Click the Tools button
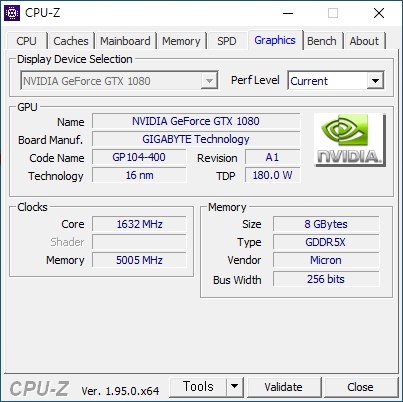Screen dimensions: 403x402 (x=198, y=387)
